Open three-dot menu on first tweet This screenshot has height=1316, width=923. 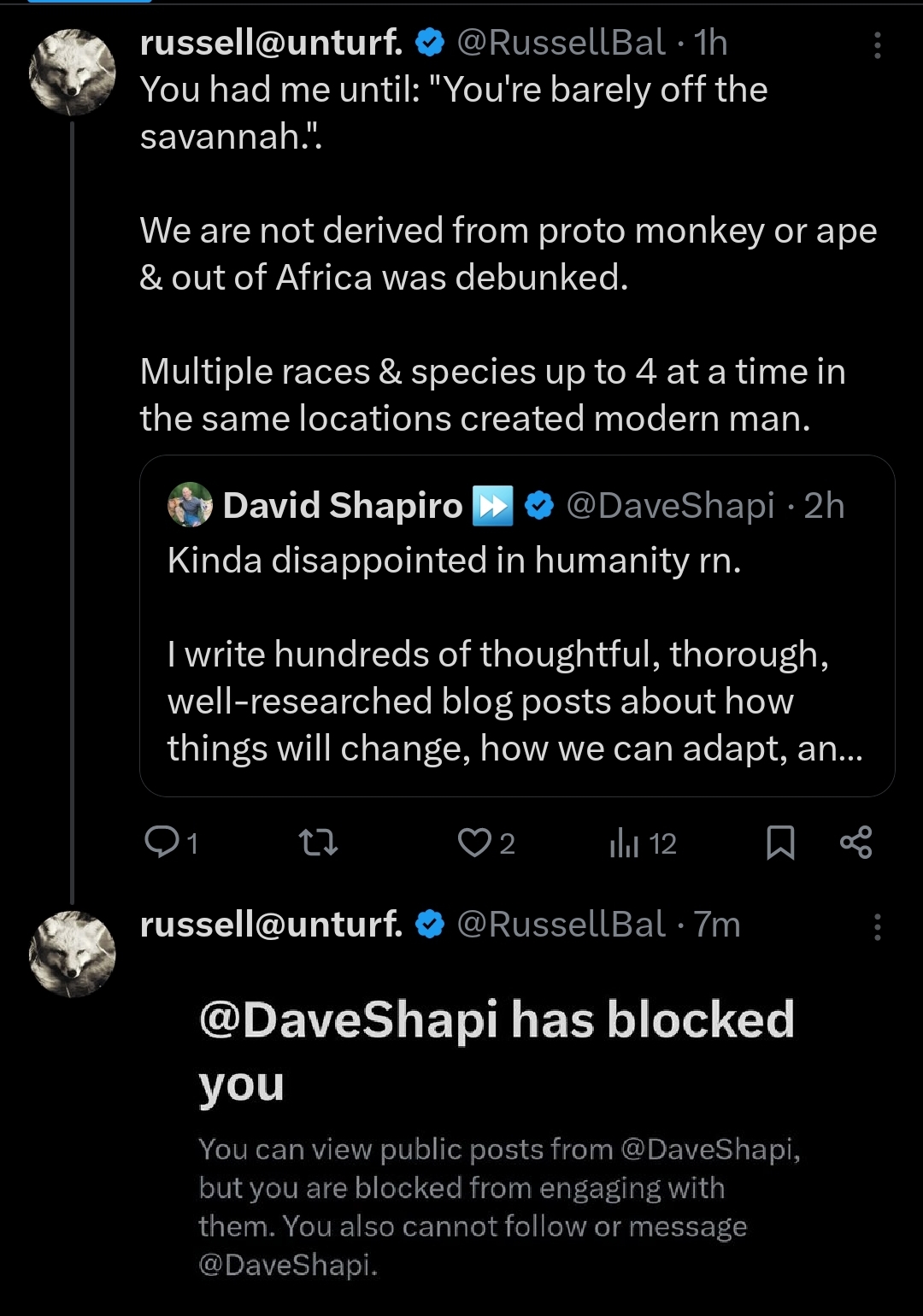point(877,45)
